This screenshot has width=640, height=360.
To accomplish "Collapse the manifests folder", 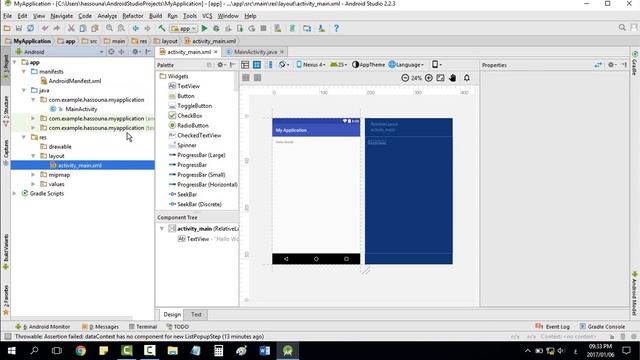I will click(24, 71).
